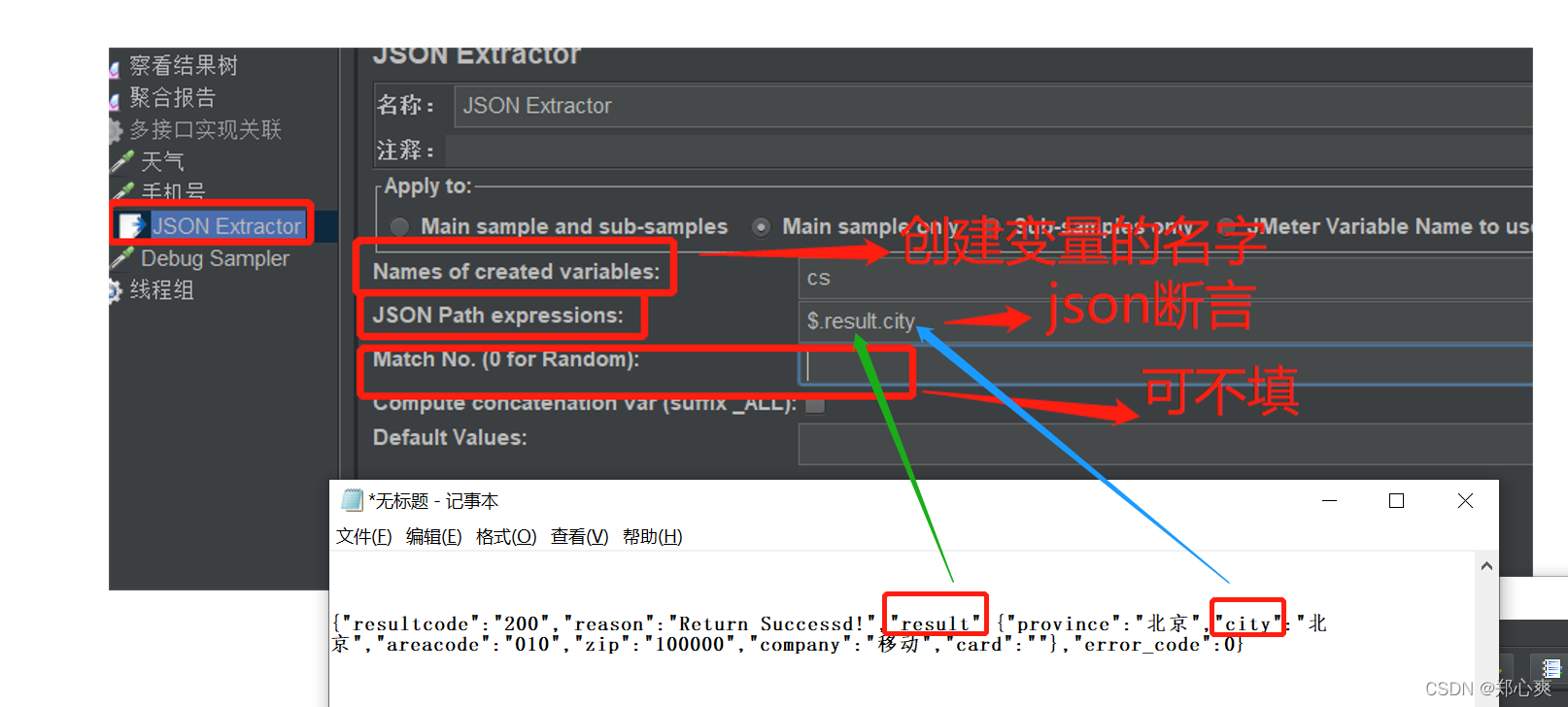This screenshot has height=707, width=1568.
Task: Select the 手机号 sampler node
Action: click(173, 191)
